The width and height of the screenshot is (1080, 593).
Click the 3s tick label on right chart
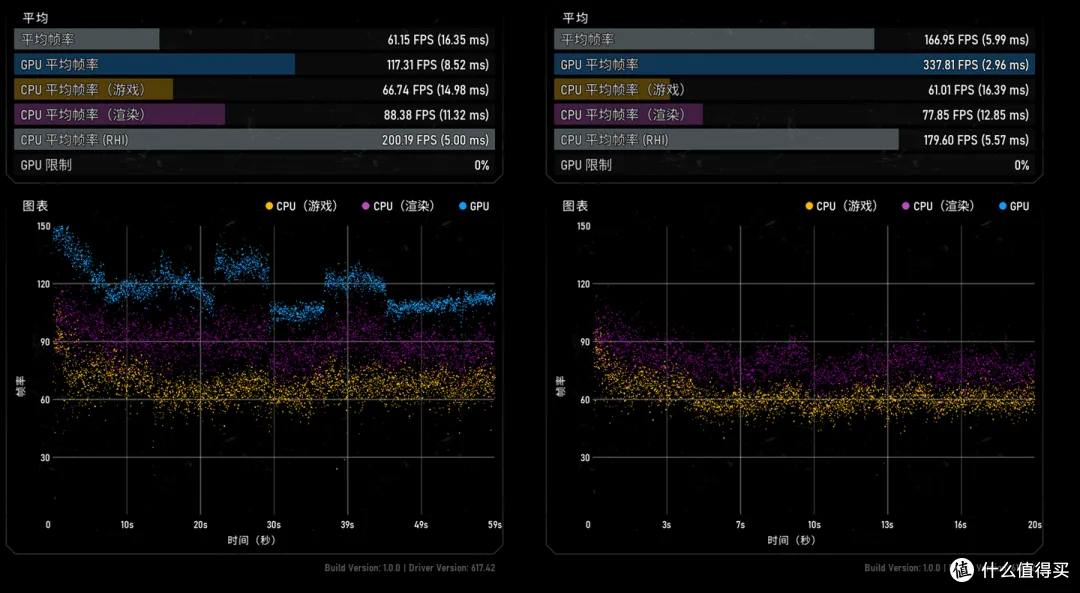coord(666,525)
